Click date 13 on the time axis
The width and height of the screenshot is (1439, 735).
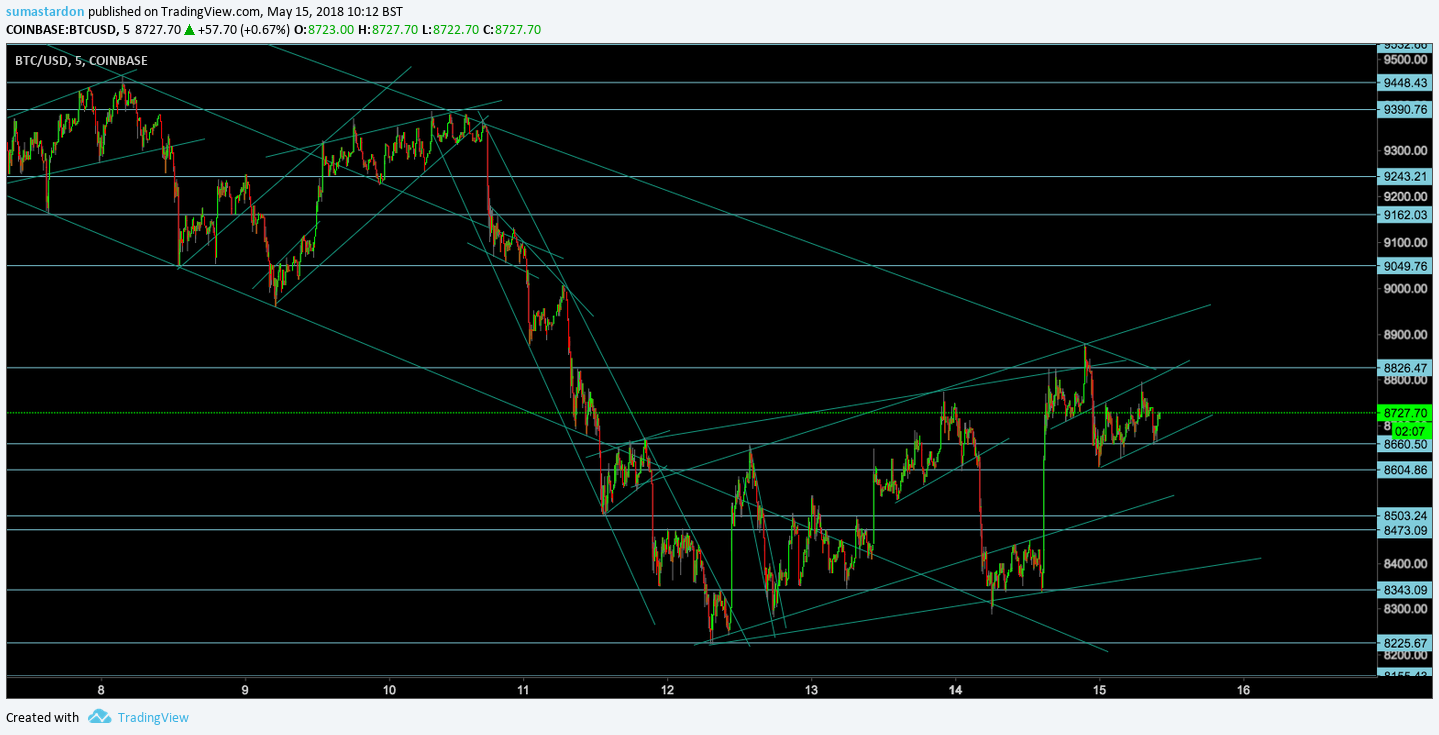point(812,689)
